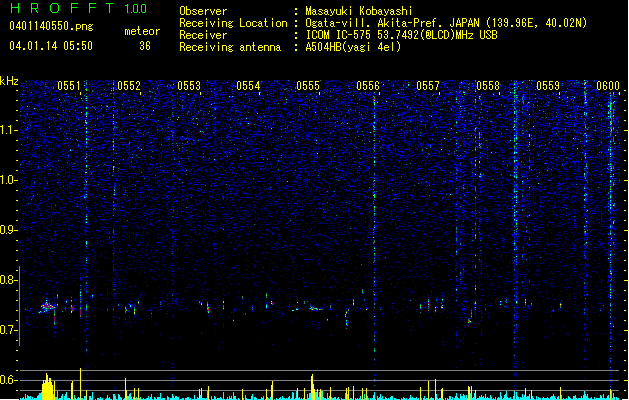Click the 0555 time marker
Viewport: 629px width, 400px height.
(x=308, y=86)
